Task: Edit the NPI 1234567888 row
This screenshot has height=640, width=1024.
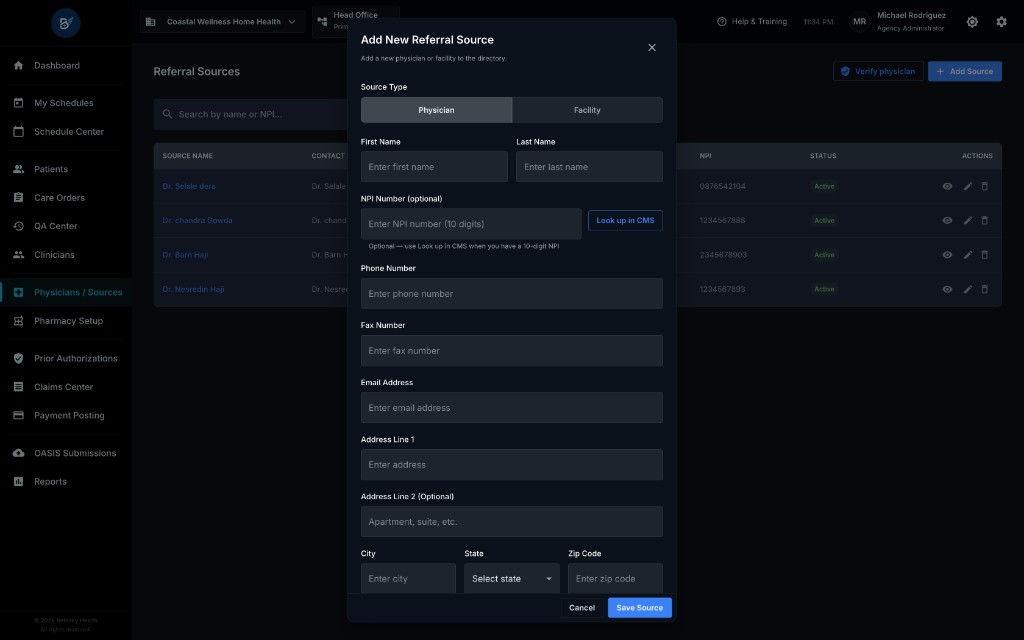Action: [x=967, y=221]
